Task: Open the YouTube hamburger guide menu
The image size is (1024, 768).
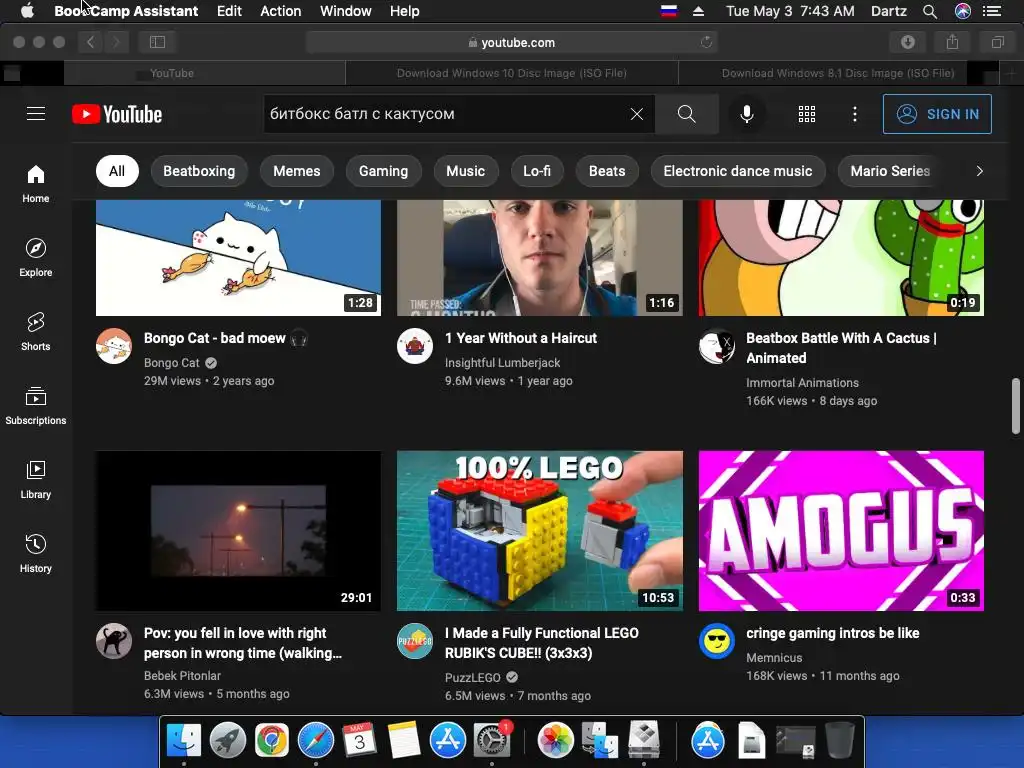Action: coord(36,114)
